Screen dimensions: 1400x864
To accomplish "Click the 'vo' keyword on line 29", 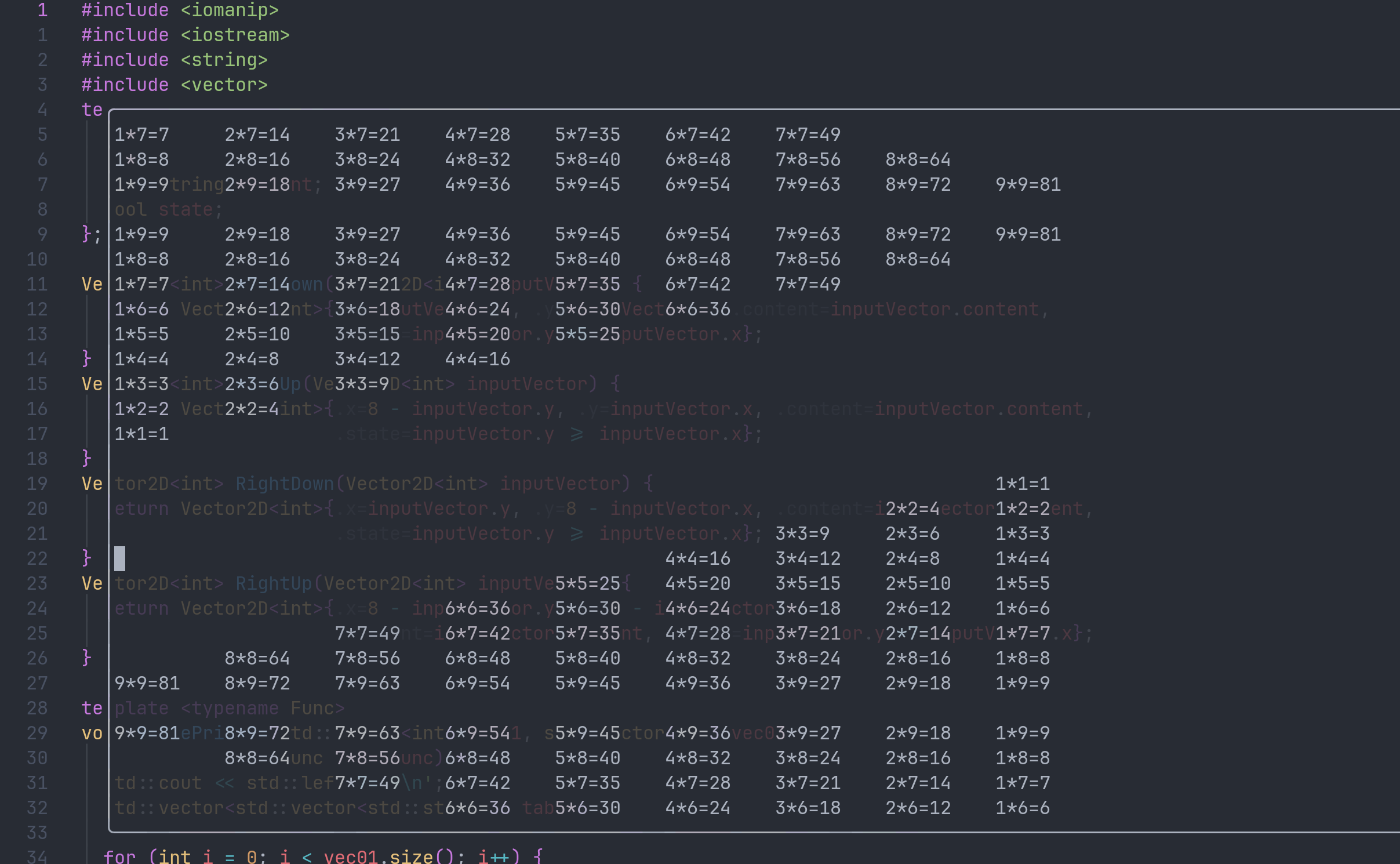I will coord(92,733).
